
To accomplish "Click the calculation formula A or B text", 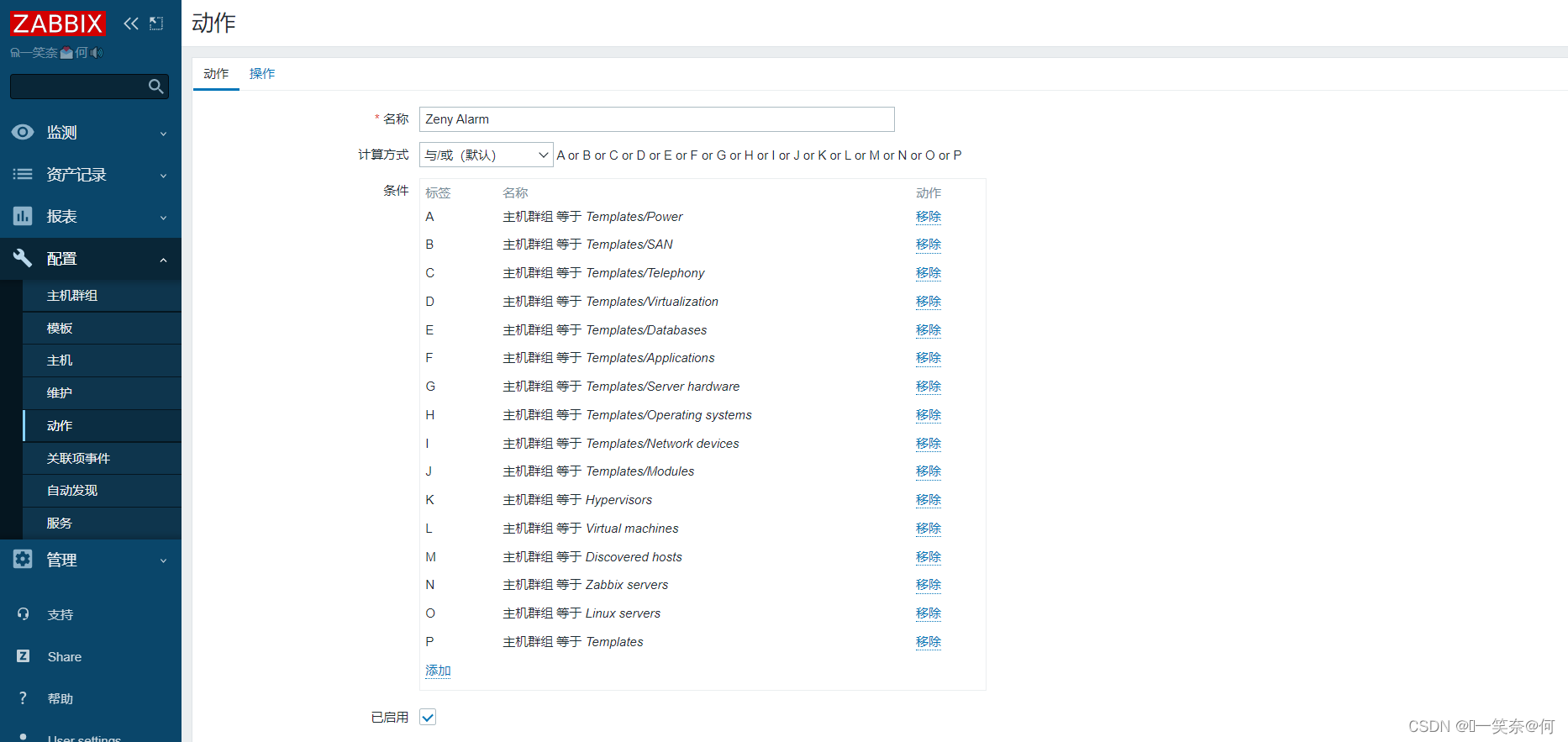I will 759,155.
